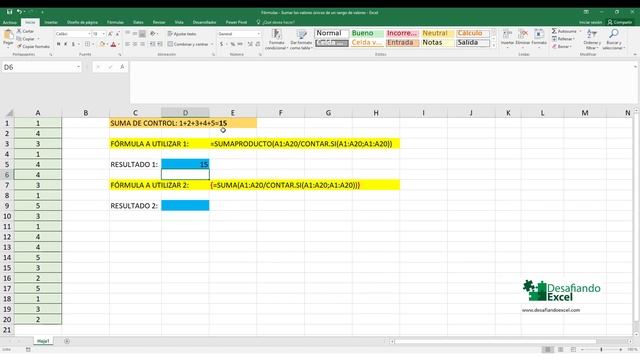Apply percent style format
640x360 pixels.
pos(232,44)
